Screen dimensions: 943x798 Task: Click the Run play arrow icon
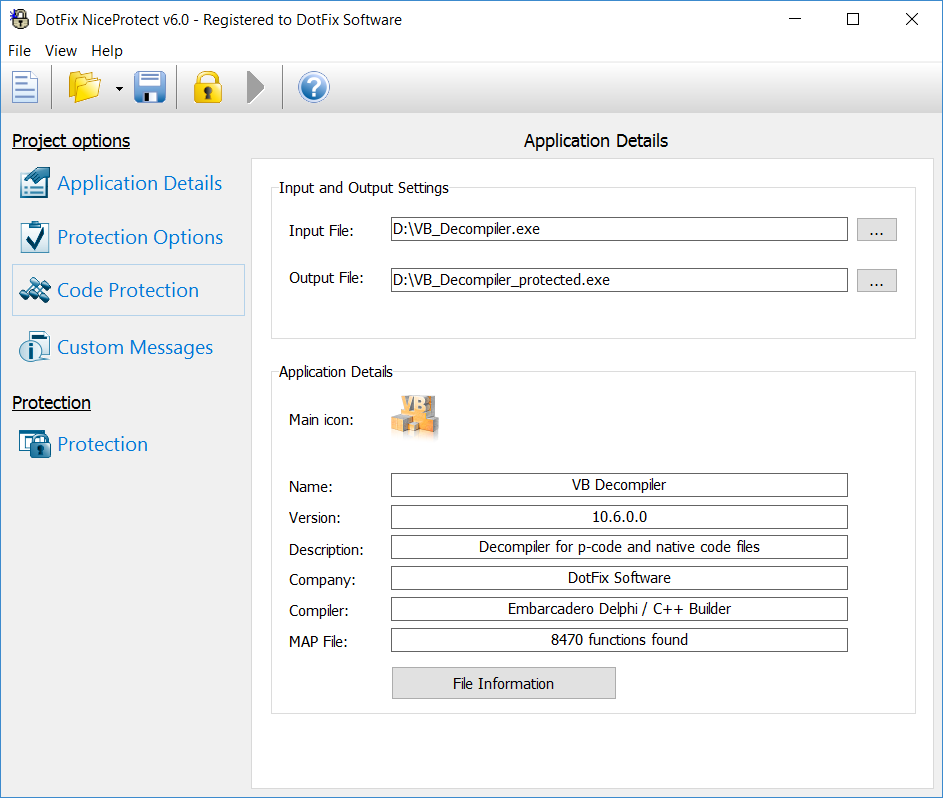[255, 87]
